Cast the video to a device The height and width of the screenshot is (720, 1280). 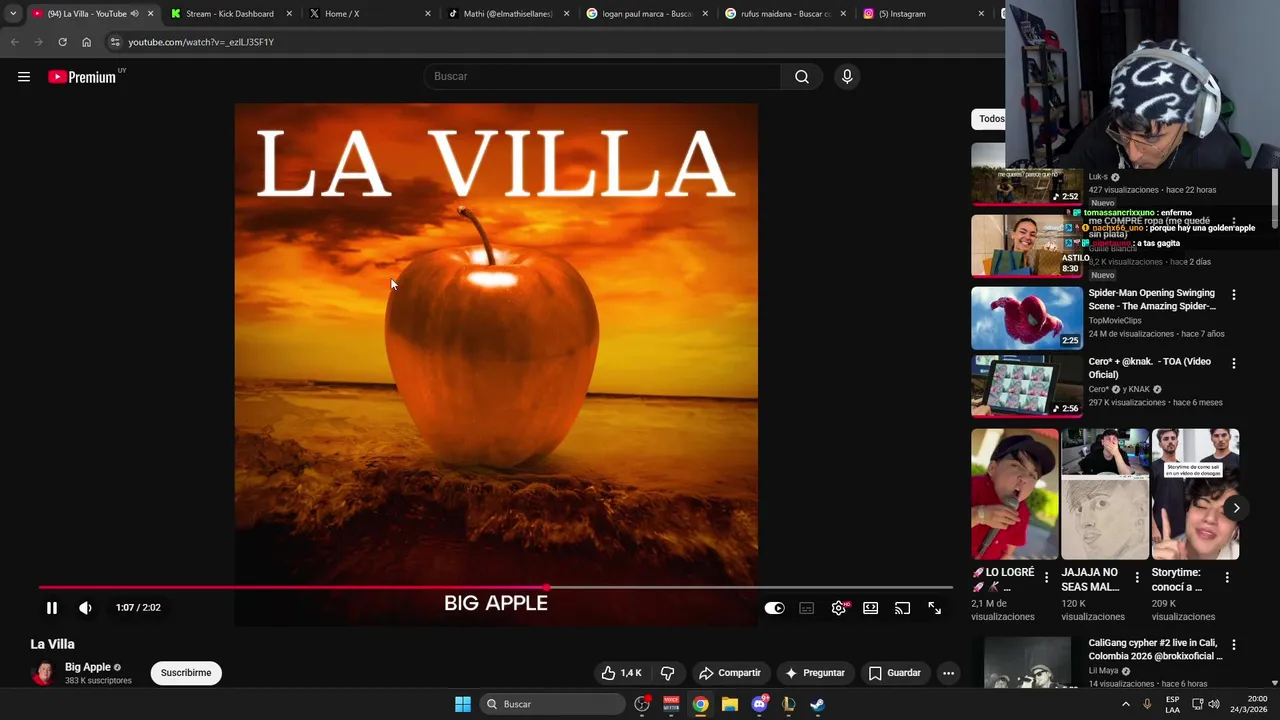click(x=903, y=608)
